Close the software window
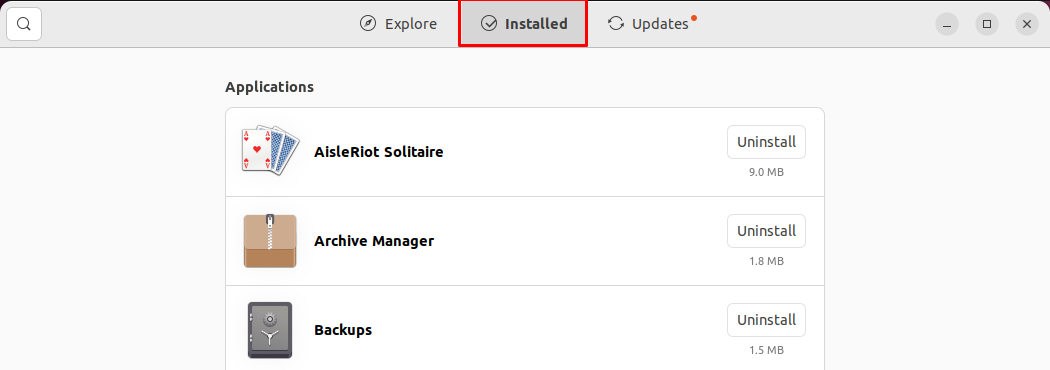The width and height of the screenshot is (1050, 370). point(1027,25)
